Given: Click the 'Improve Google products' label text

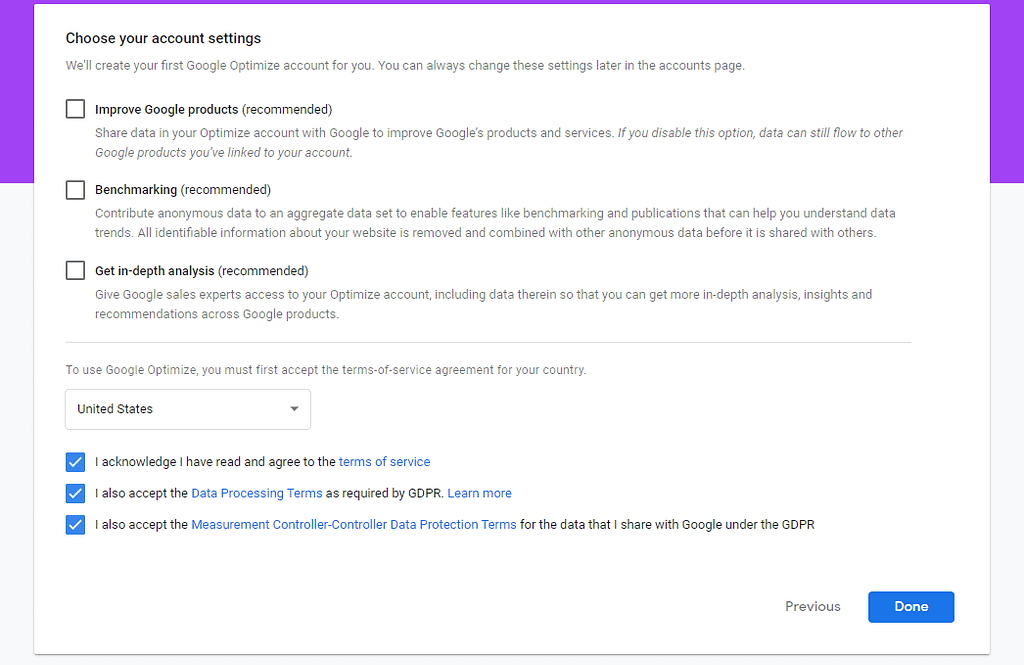Looking at the screenshot, I should [x=167, y=109].
